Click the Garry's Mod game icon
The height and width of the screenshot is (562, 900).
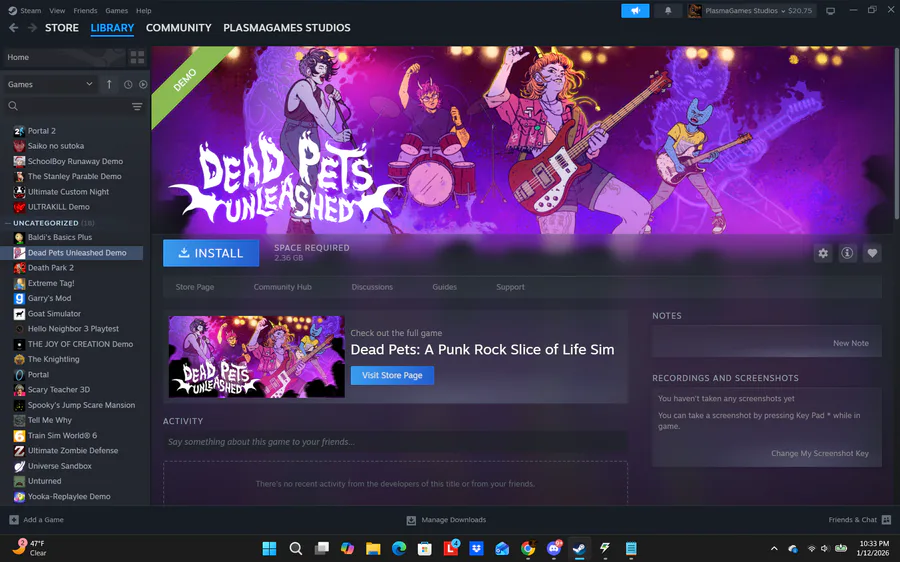(19, 299)
